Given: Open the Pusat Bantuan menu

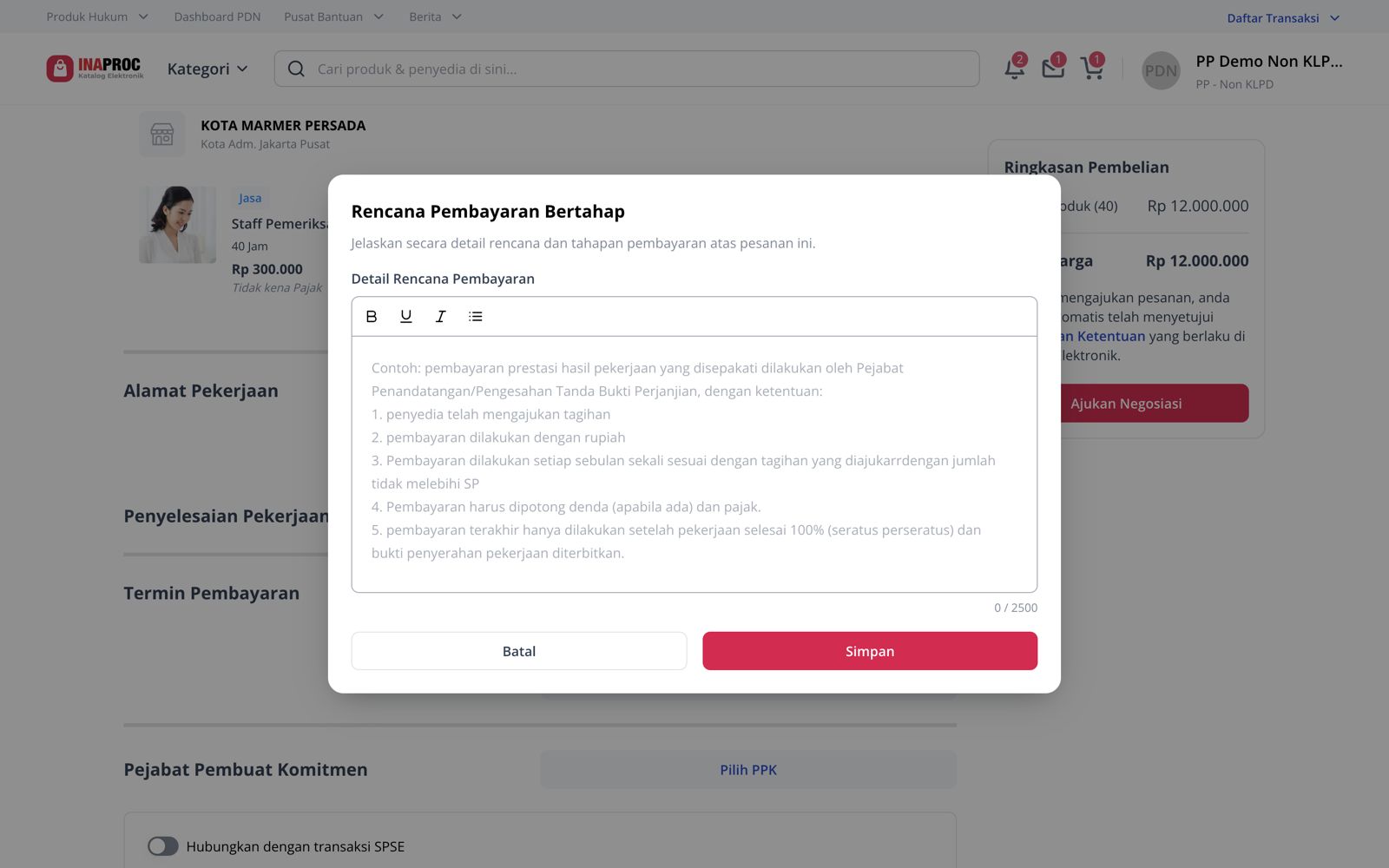Looking at the screenshot, I should [333, 16].
